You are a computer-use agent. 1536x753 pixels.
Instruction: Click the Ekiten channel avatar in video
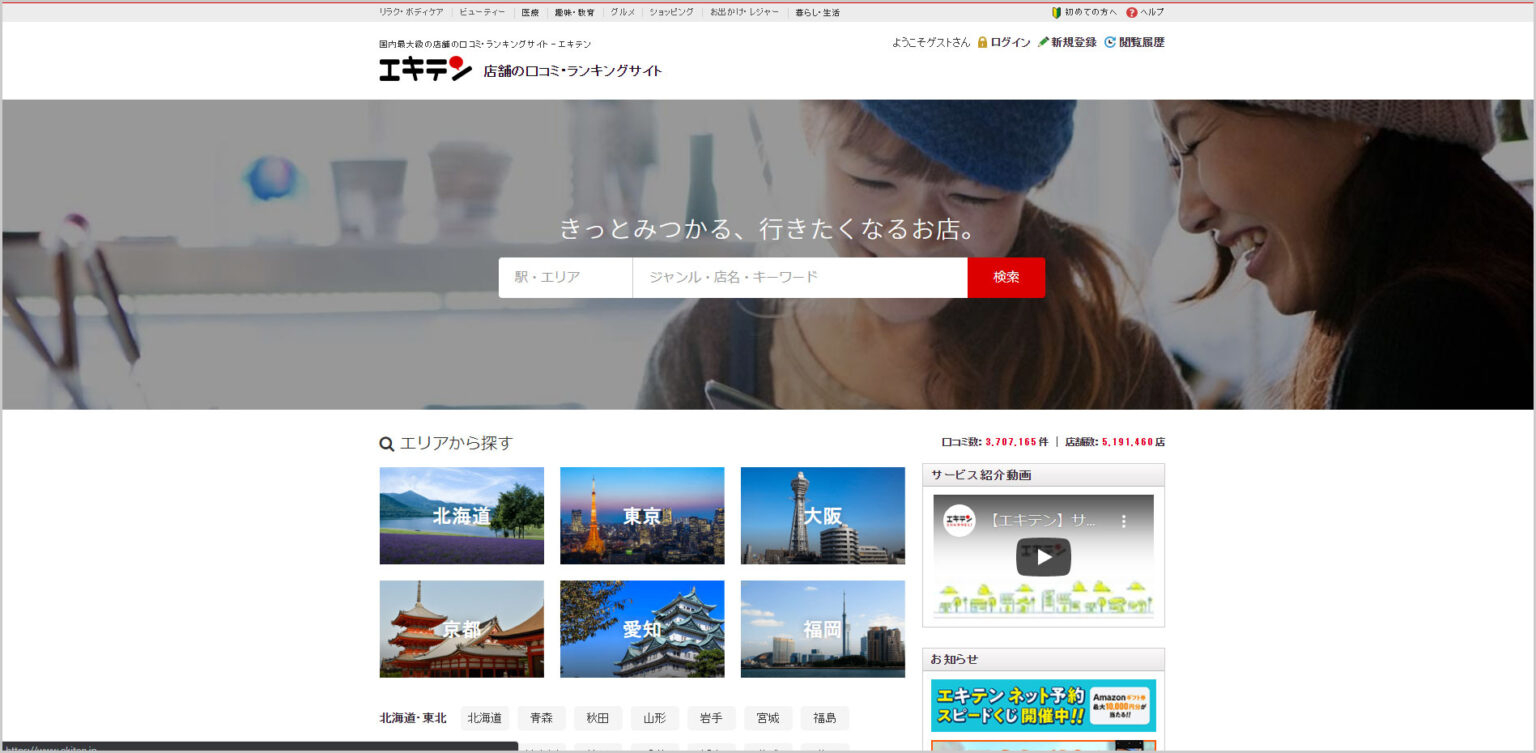959,521
